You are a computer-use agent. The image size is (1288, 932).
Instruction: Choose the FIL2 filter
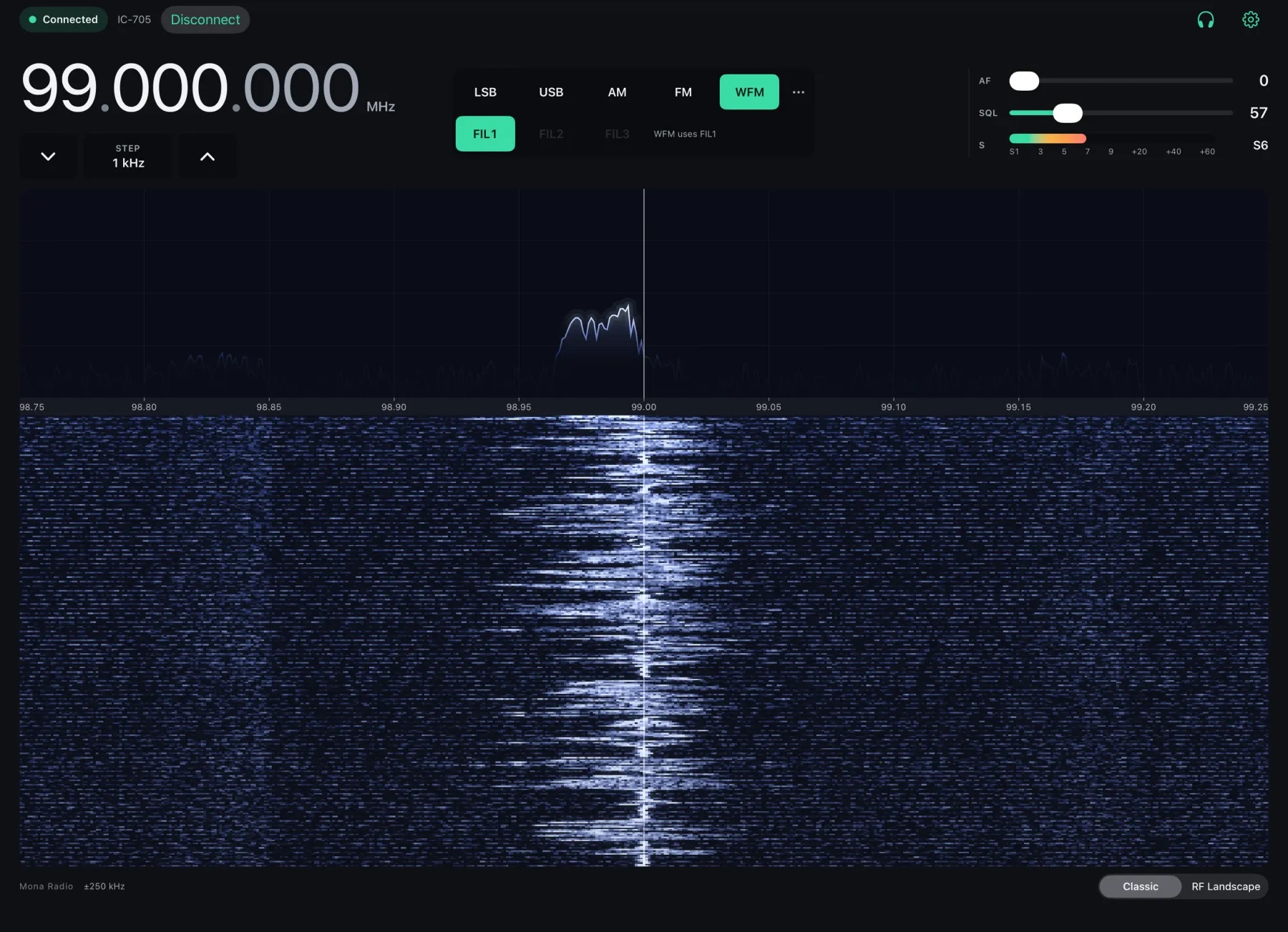click(x=551, y=134)
